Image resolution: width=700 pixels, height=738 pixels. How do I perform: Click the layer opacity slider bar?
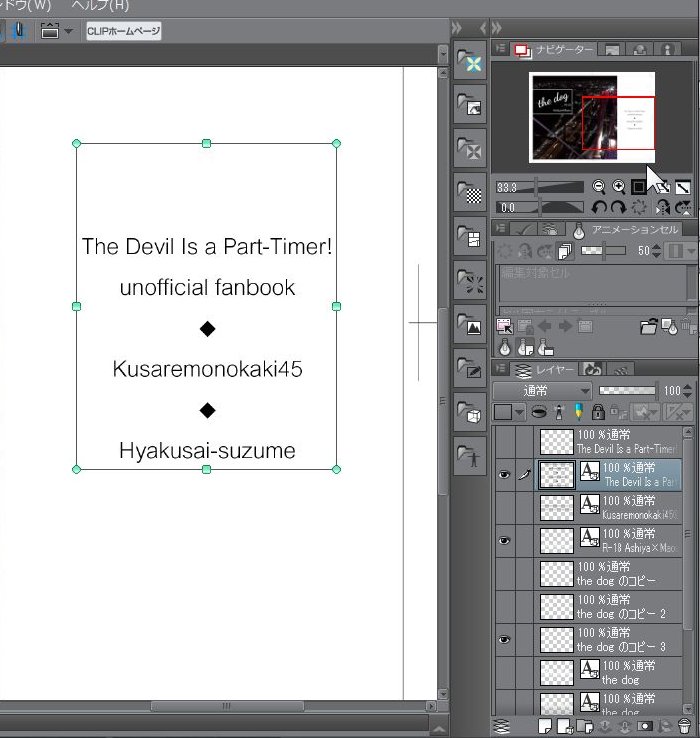coord(628,390)
